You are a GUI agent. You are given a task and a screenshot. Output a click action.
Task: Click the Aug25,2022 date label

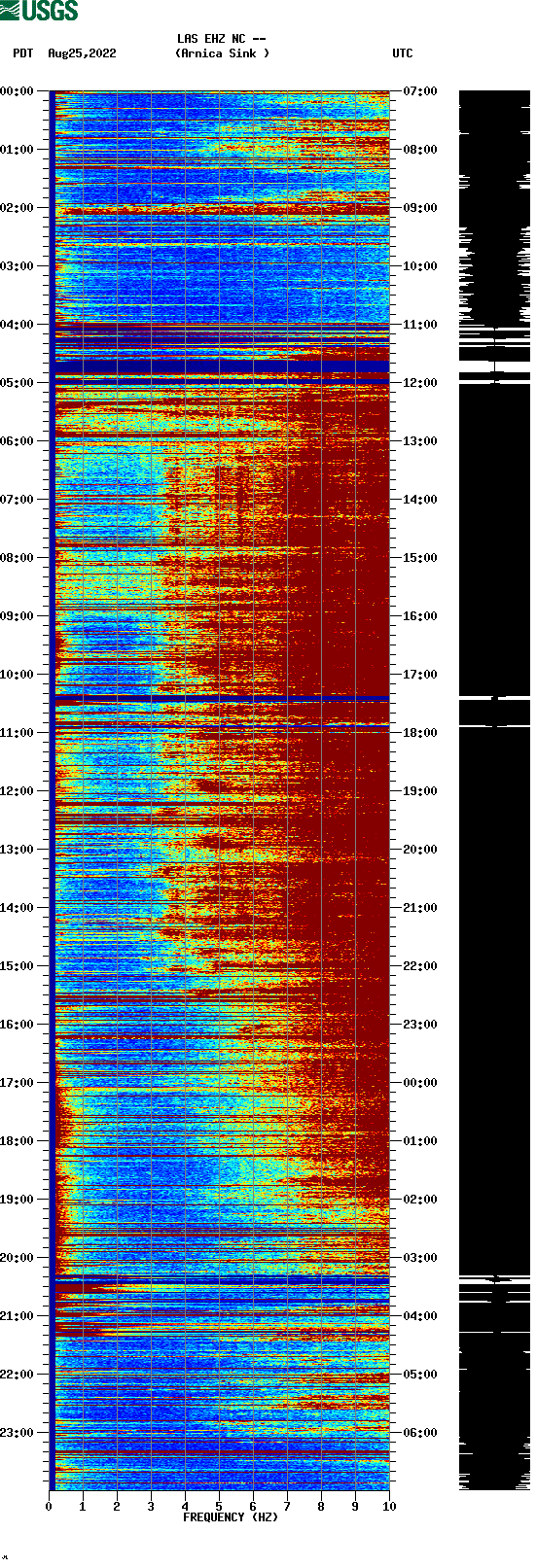click(82, 53)
